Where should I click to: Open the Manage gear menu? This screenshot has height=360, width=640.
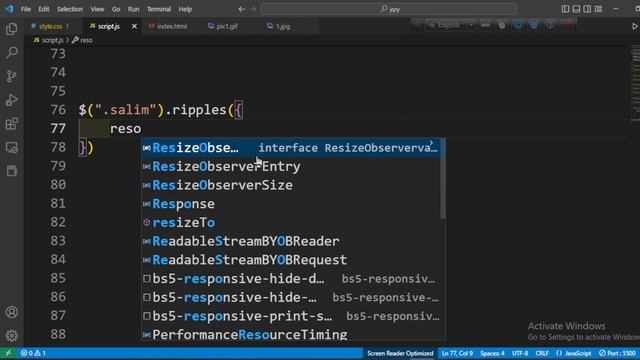pos(12,336)
